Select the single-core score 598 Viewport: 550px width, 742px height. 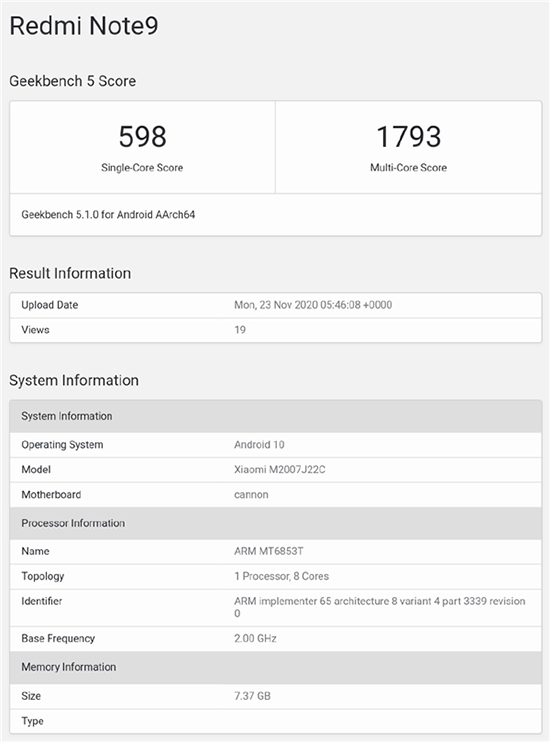142,136
